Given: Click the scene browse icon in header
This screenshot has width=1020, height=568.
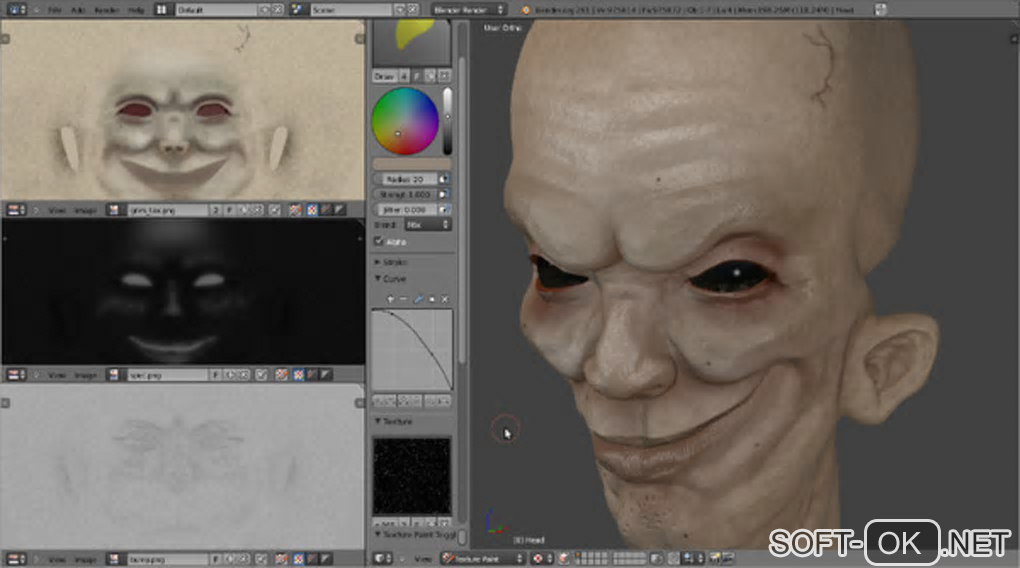Looking at the screenshot, I should pos(300,9).
